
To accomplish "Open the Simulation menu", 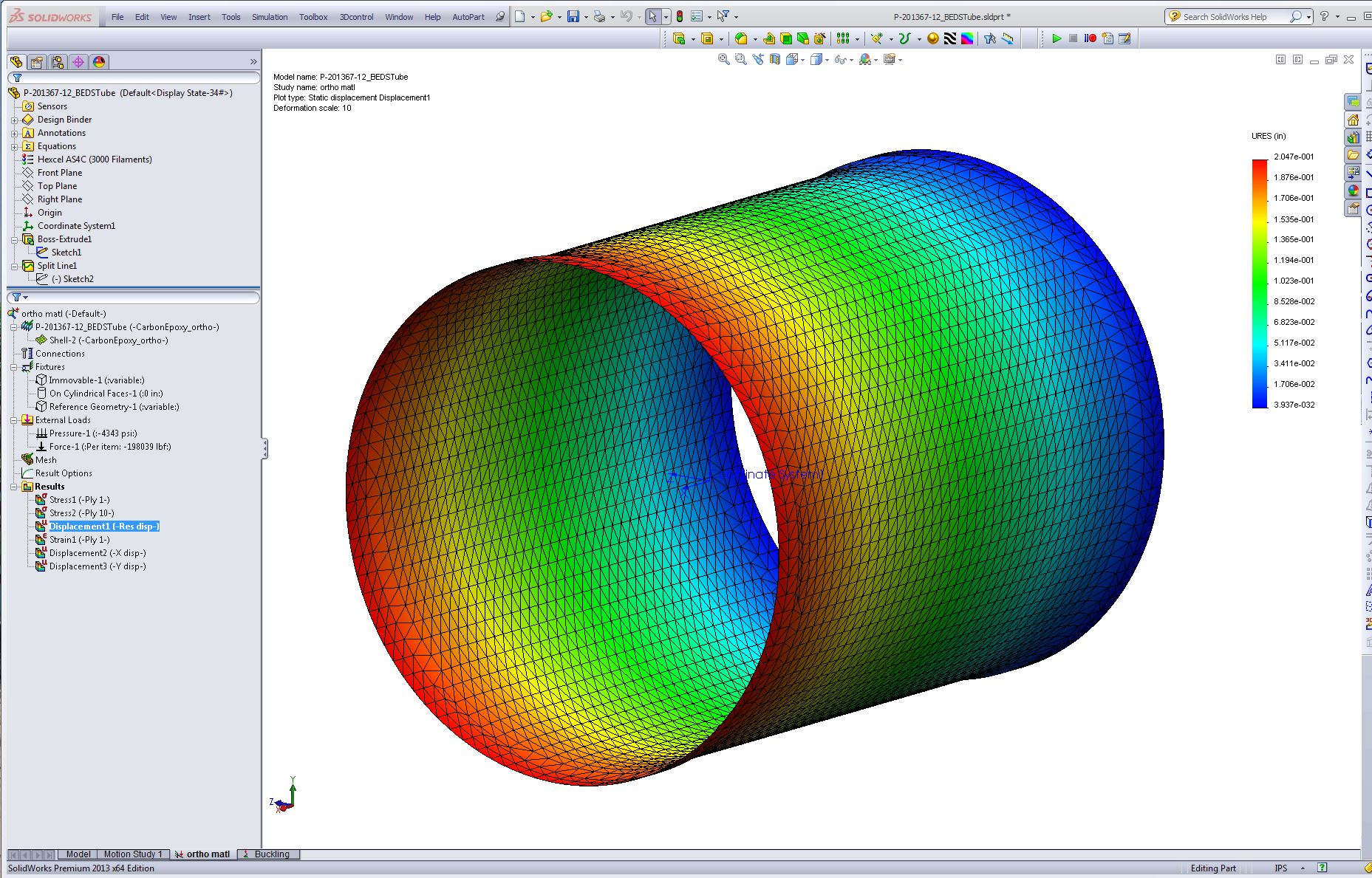I will click(x=270, y=17).
